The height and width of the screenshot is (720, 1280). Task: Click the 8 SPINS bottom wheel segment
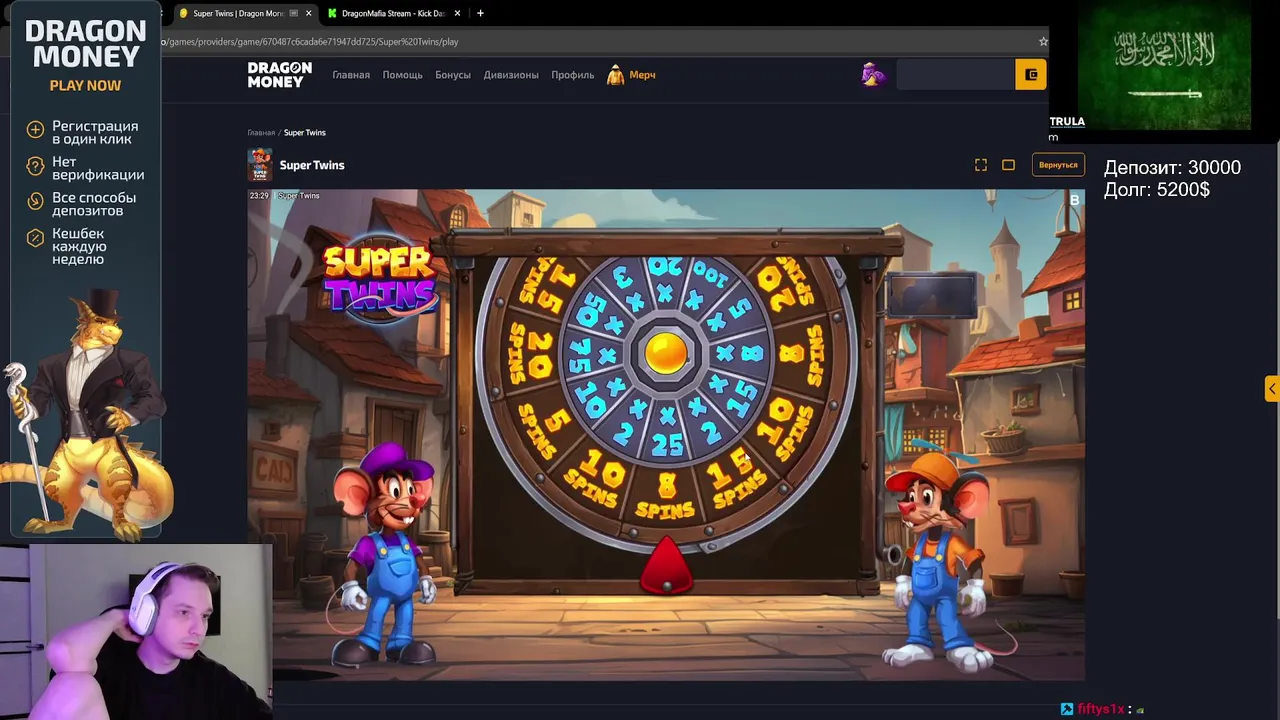click(665, 497)
